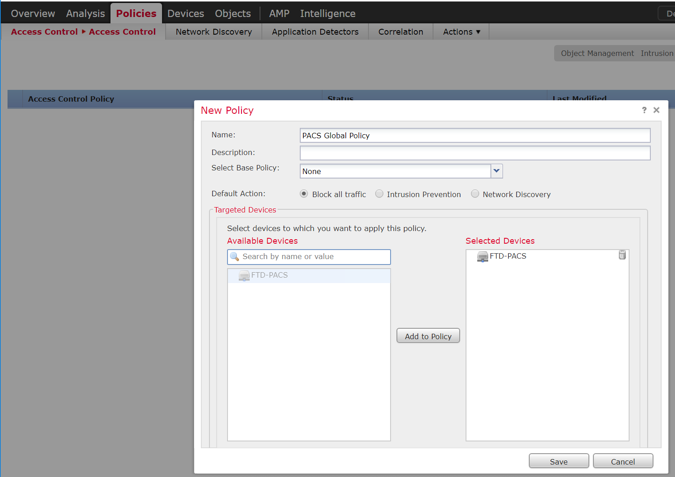
Task: Select FTD-PACS text in Selected Devices list
Action: pyautogui.click(x=508, y=256)
